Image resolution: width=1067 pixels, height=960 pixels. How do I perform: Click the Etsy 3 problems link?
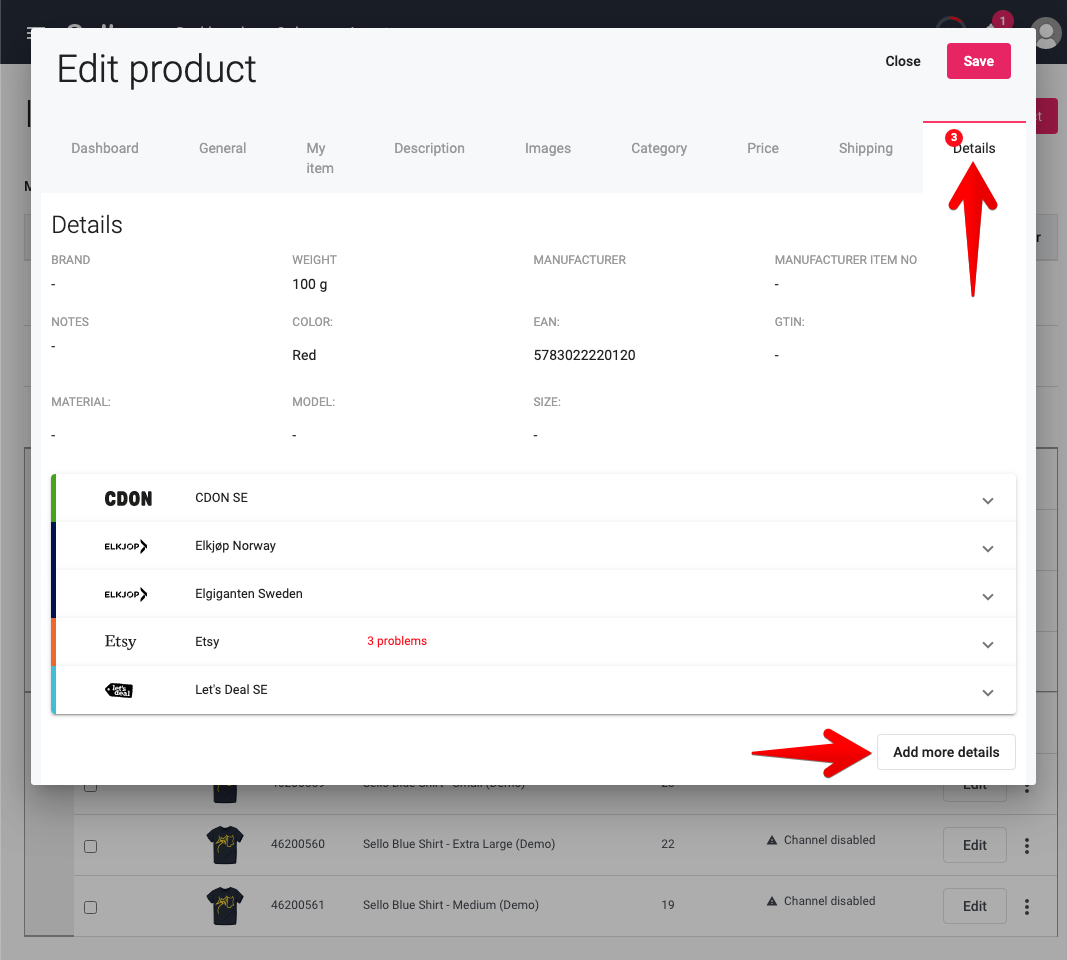[397, 641]
